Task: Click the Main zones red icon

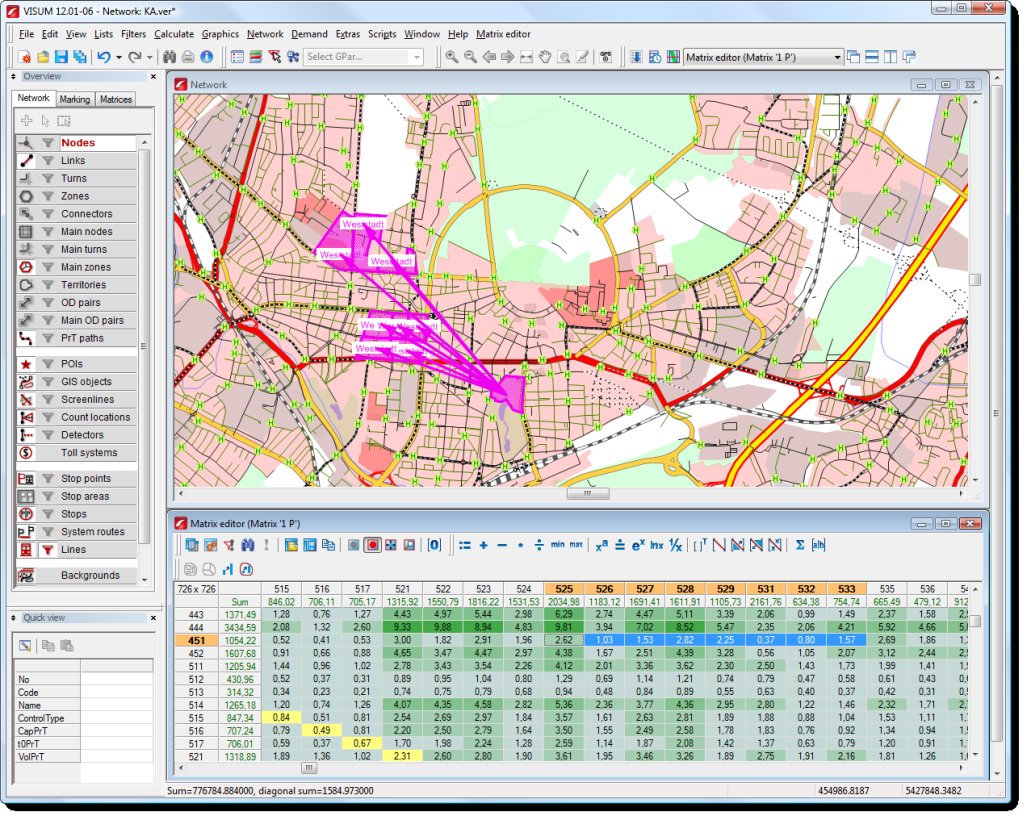Action: coord(25,267)
